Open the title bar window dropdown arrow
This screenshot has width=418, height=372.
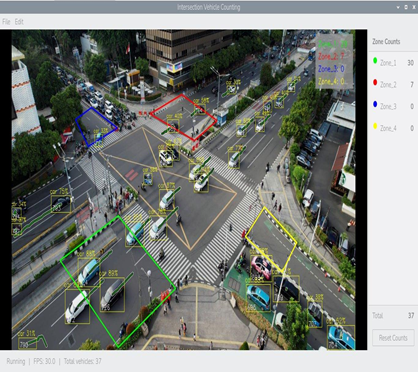tap(398, 7)
